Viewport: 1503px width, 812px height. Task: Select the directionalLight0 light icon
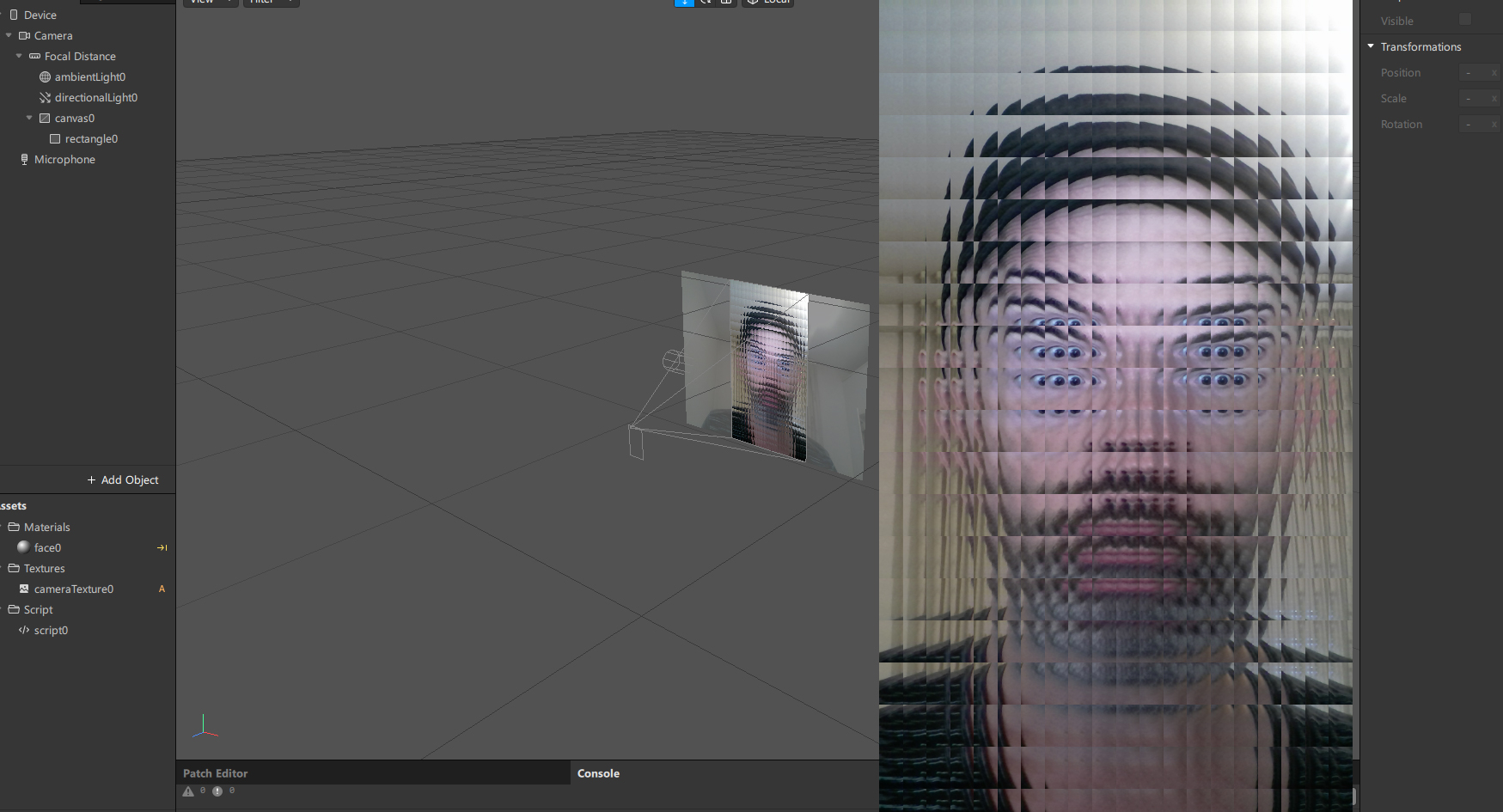coord(45,97)
